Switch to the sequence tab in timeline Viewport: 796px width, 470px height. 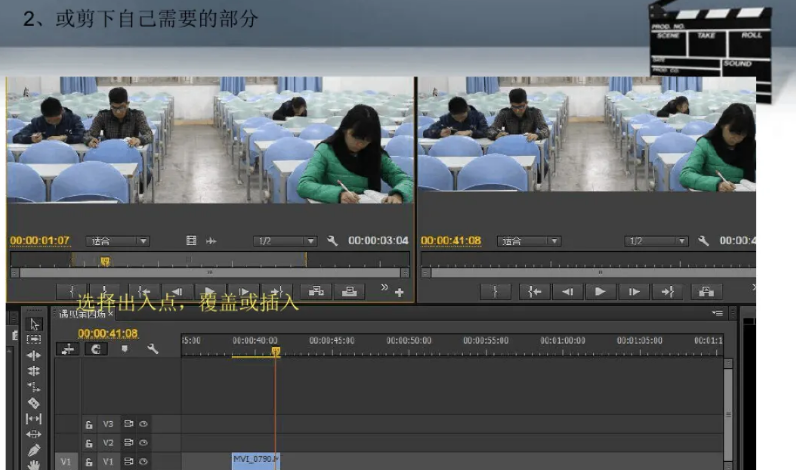pos(82,314)
